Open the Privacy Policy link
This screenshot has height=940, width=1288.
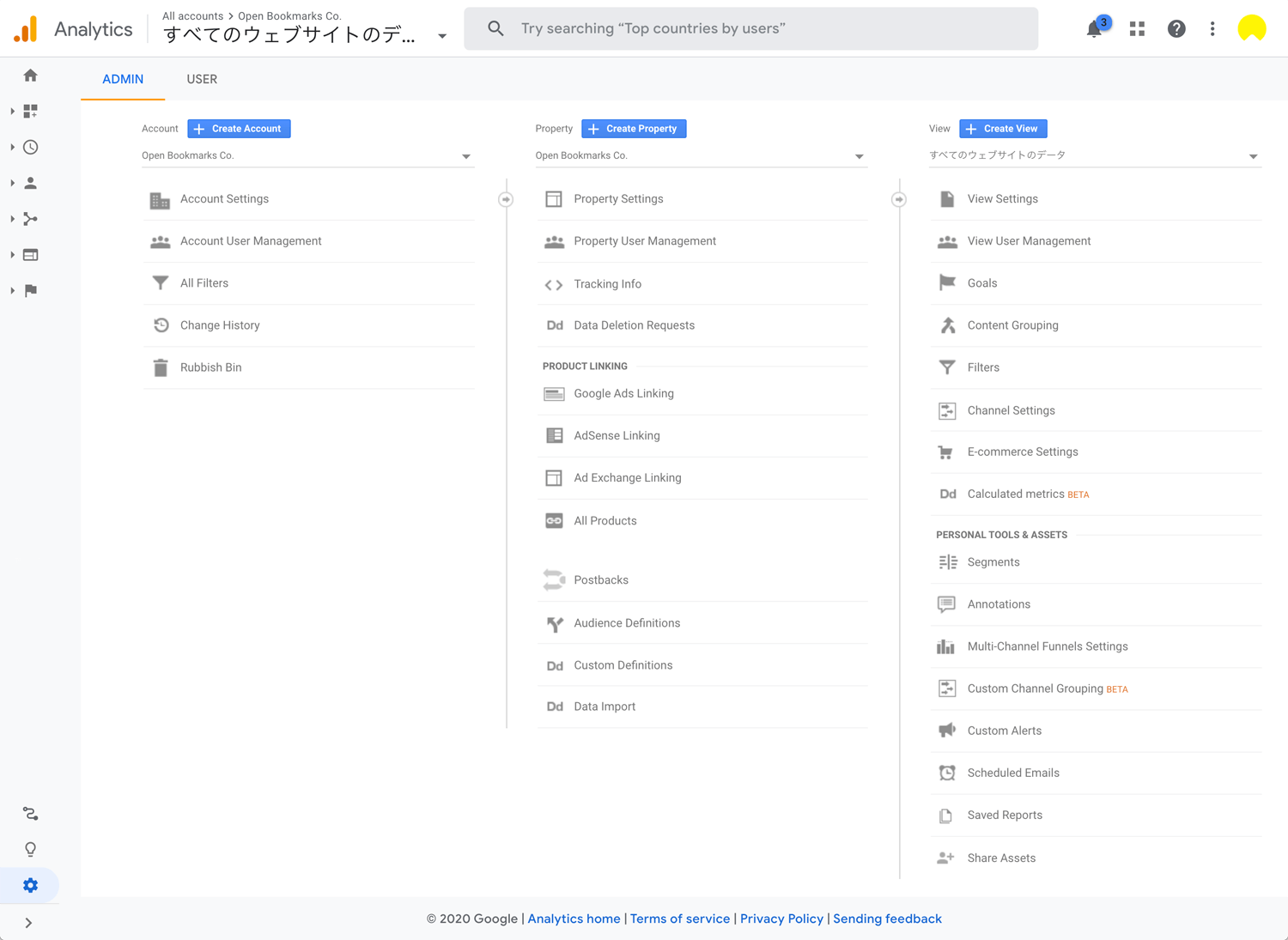781,919
